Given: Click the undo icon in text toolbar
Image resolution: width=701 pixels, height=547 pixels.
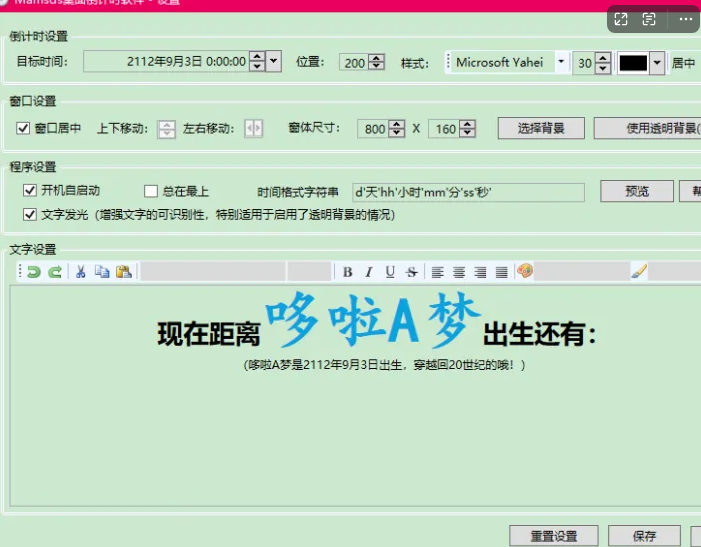Looking at the screenshot, I should point(34,272).
